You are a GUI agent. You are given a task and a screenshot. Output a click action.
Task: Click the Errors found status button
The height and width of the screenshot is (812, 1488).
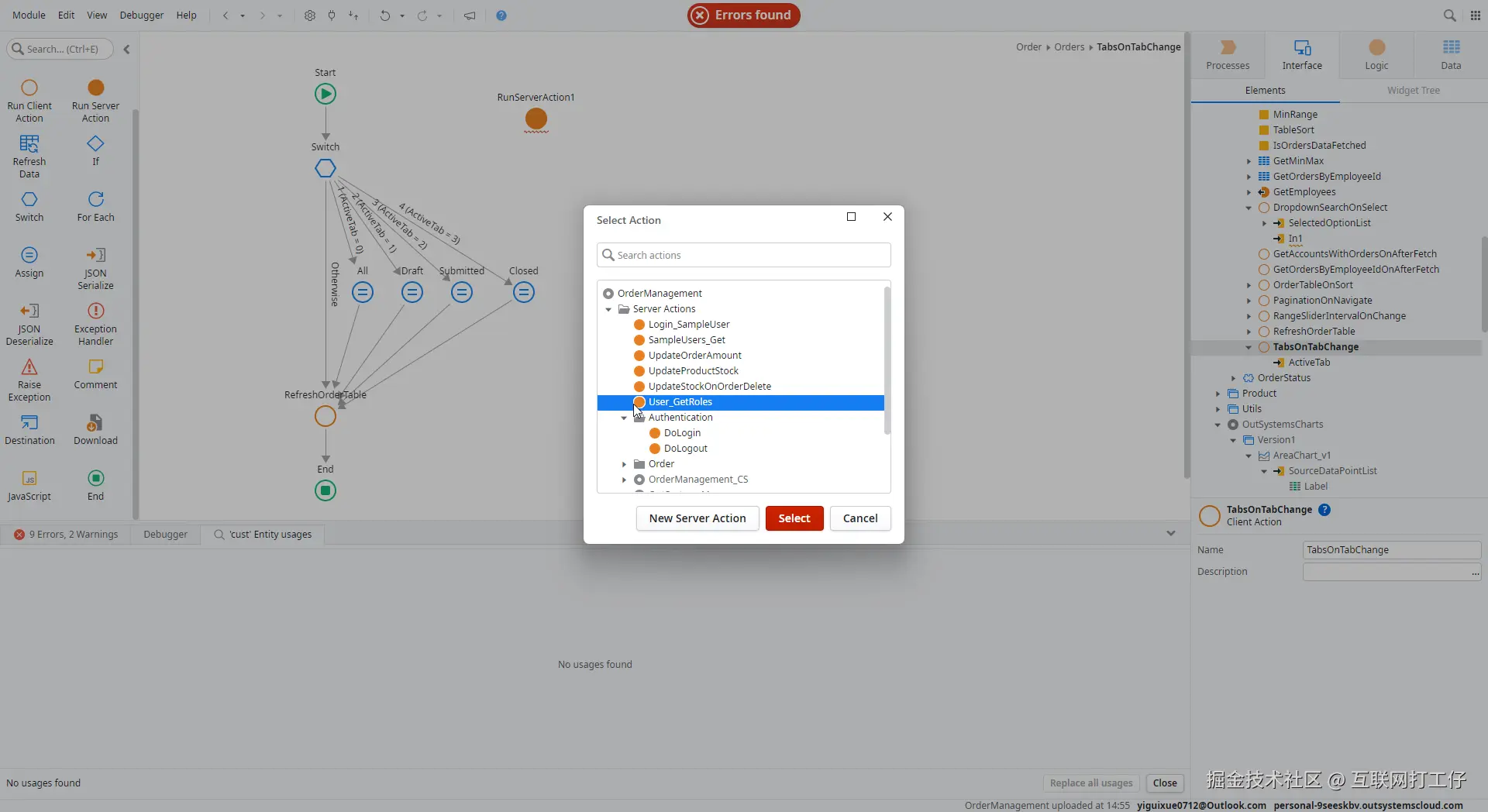pyautogui.click(x=743, y=15)
